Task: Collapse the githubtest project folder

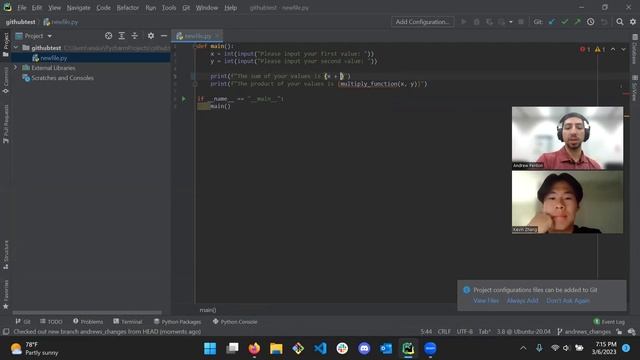Action: pyautogui.click(x=16, y=48)
